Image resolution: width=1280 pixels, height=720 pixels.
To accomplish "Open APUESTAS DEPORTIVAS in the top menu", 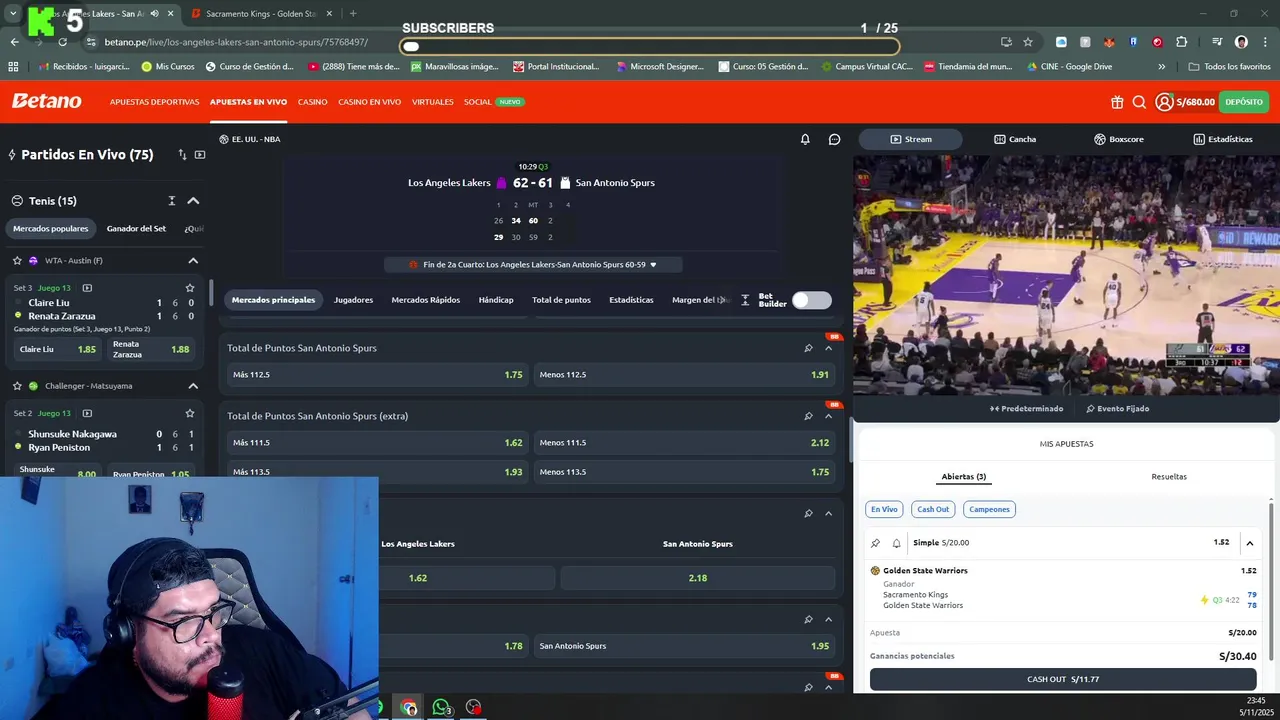I will [x=155, y=102].
